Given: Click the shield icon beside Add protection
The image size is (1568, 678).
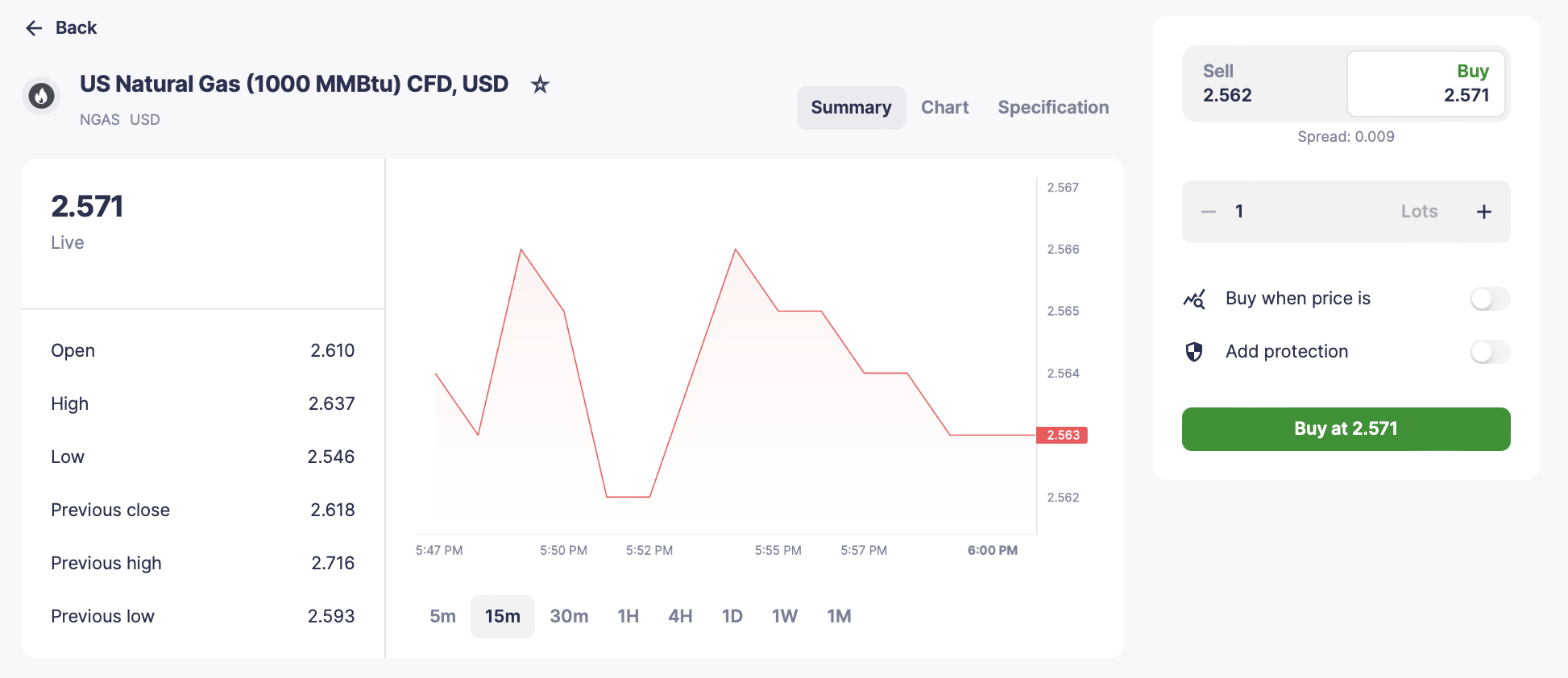Looking at the screenshot, I should 1194,352.
